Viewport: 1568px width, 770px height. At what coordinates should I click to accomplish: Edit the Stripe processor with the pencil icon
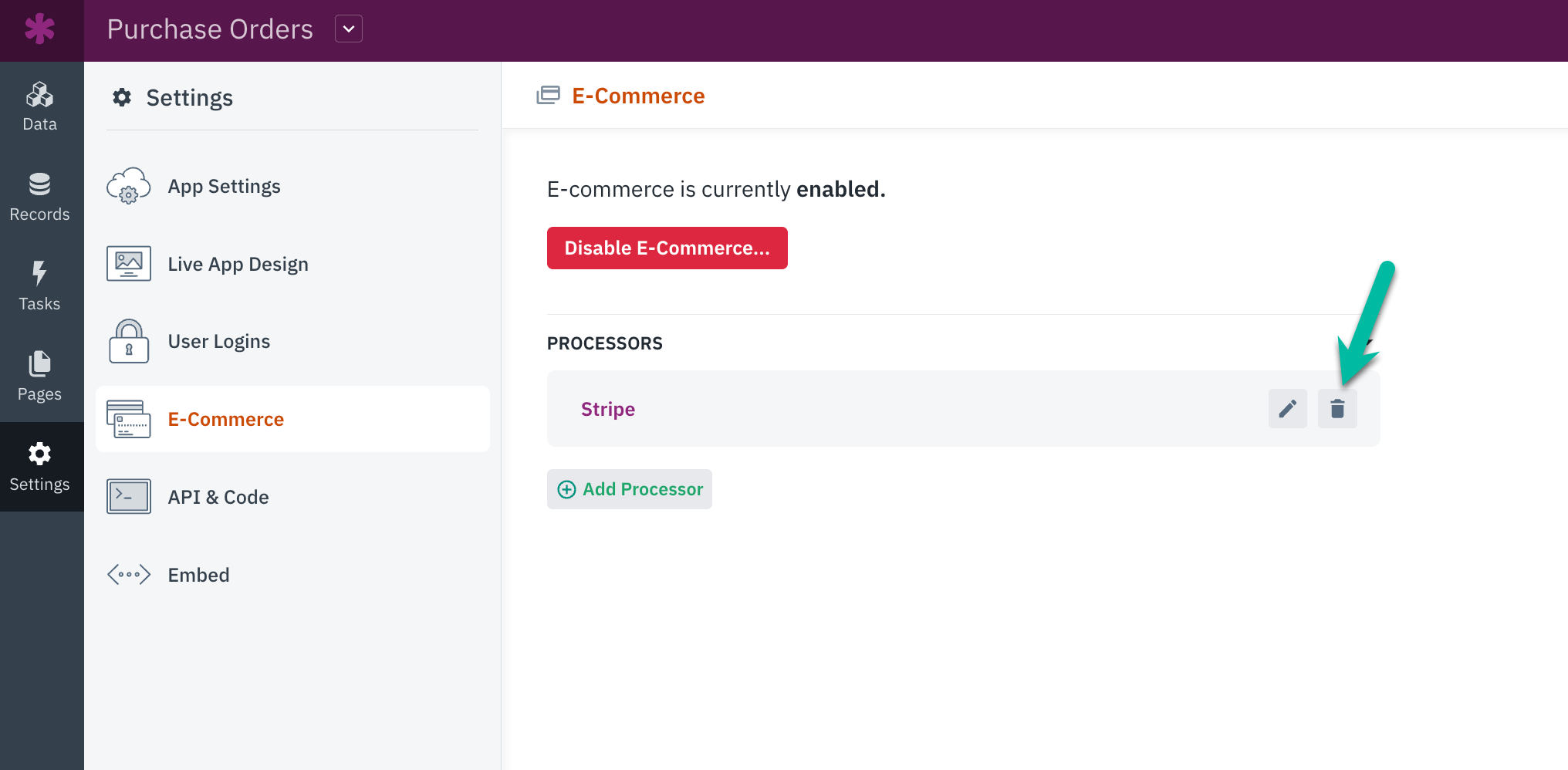pos(1287,409)
